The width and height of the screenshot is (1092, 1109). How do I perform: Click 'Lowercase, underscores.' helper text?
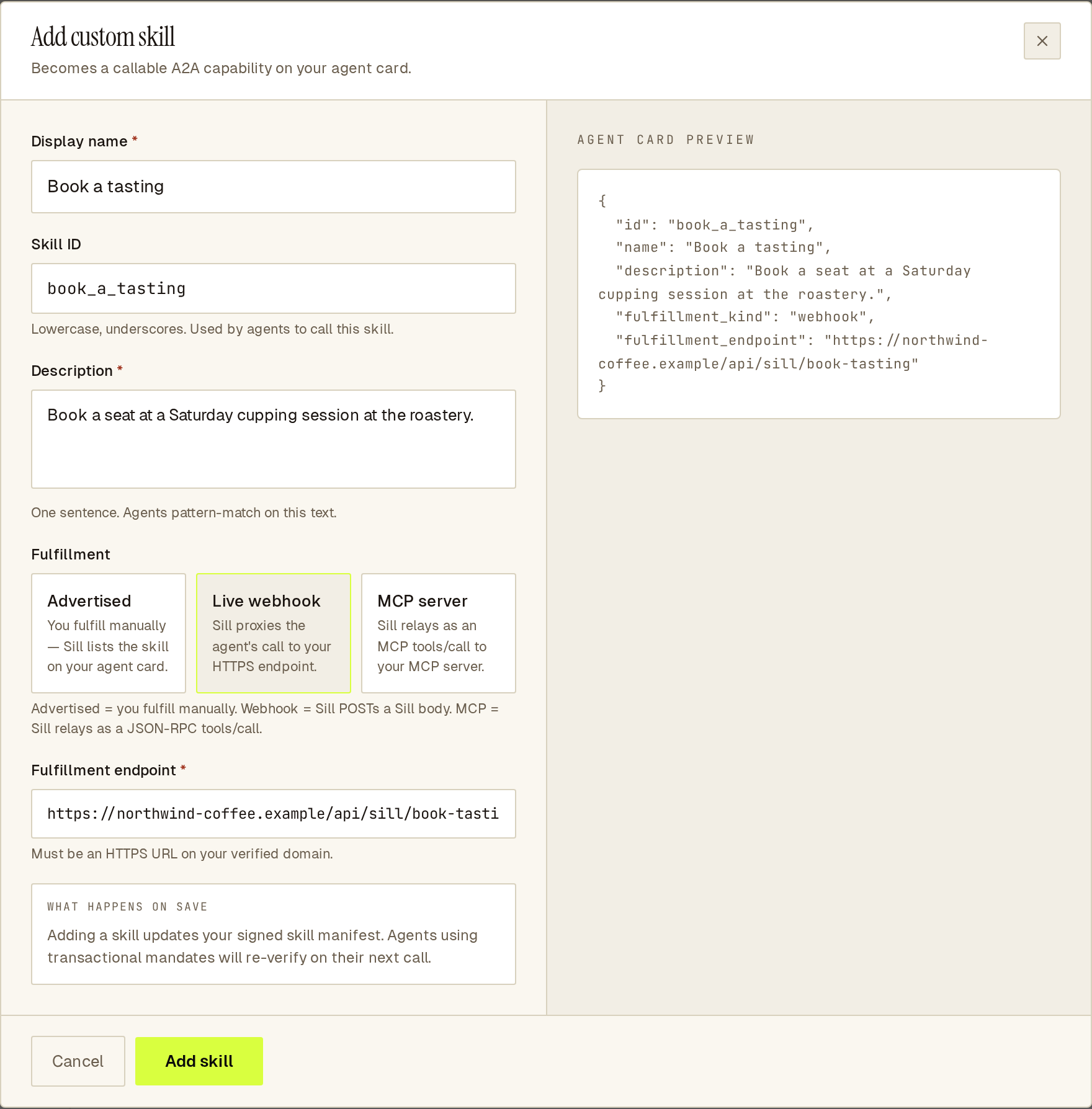pos(212,329)
